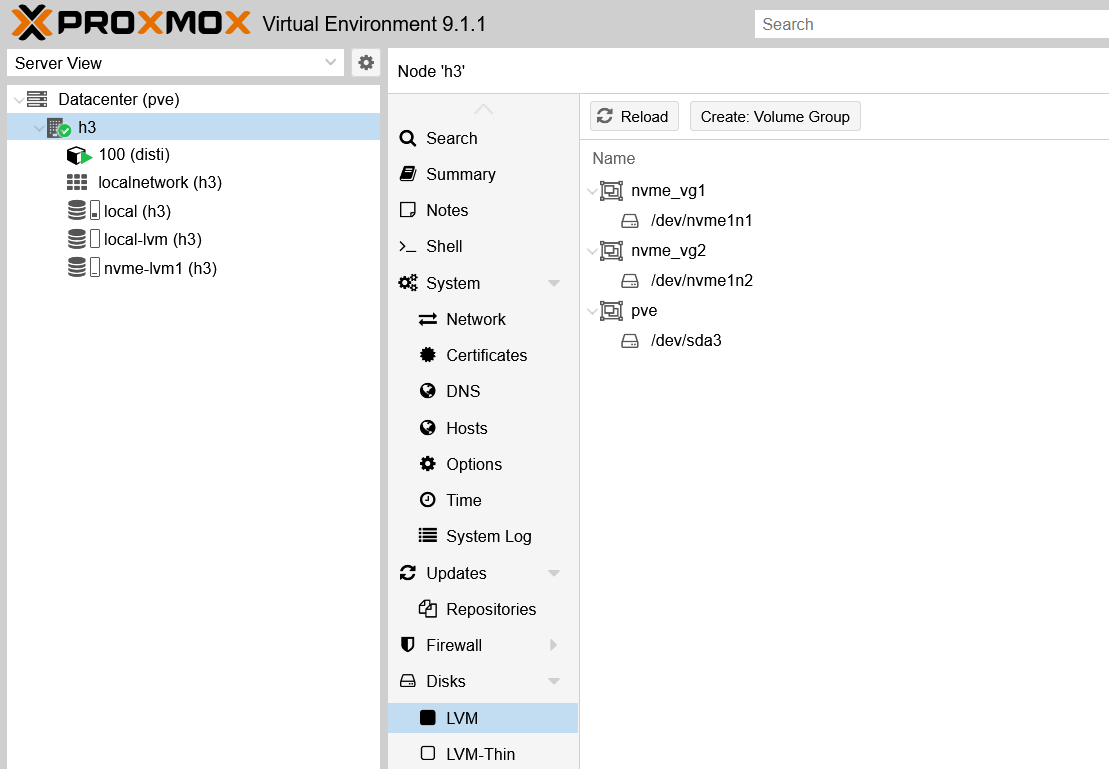
Task: Click the h3 node status icon
Action: 59,128
